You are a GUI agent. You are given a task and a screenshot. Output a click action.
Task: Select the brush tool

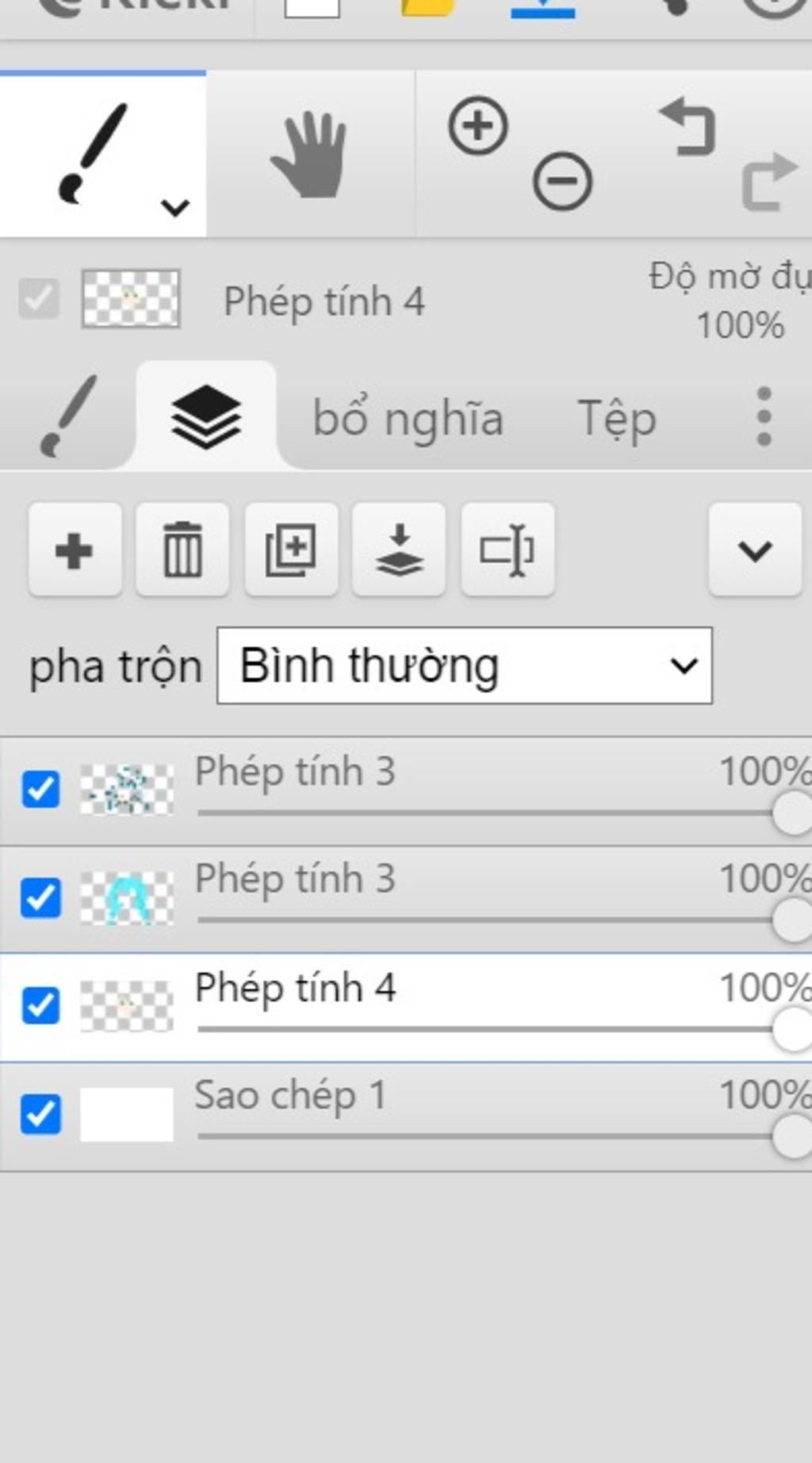[91, 152]
